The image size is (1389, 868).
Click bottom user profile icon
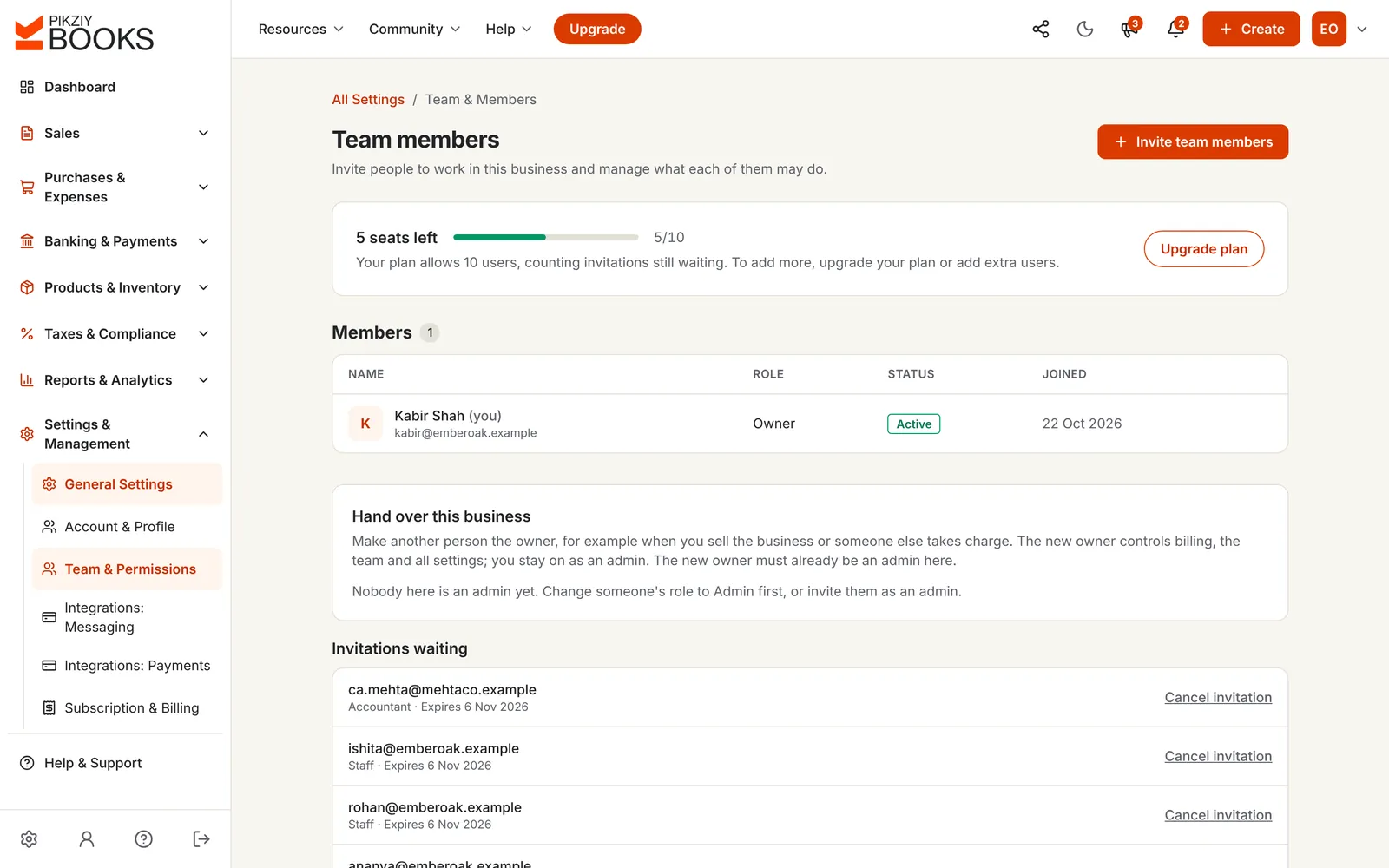(87, 838)
